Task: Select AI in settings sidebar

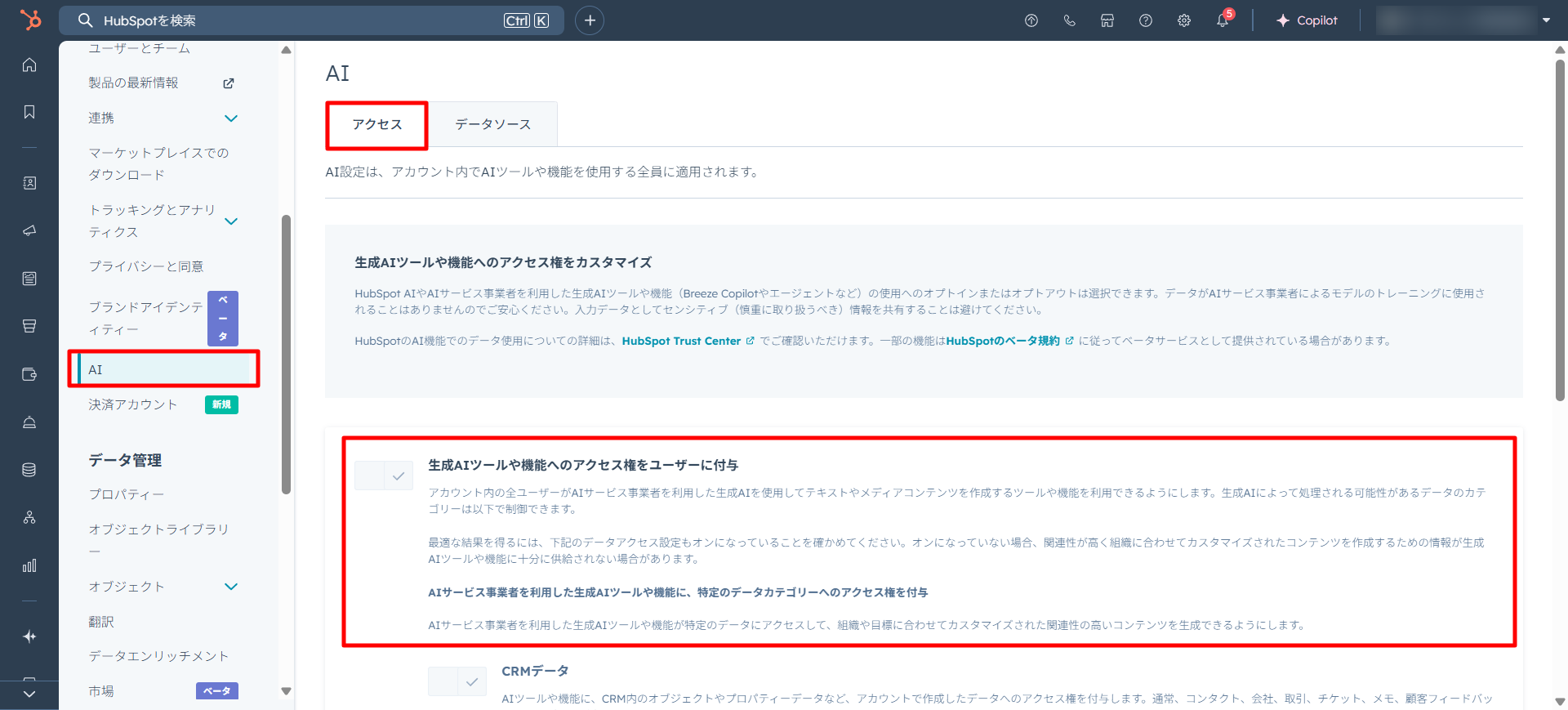Action: pos(163,369)
